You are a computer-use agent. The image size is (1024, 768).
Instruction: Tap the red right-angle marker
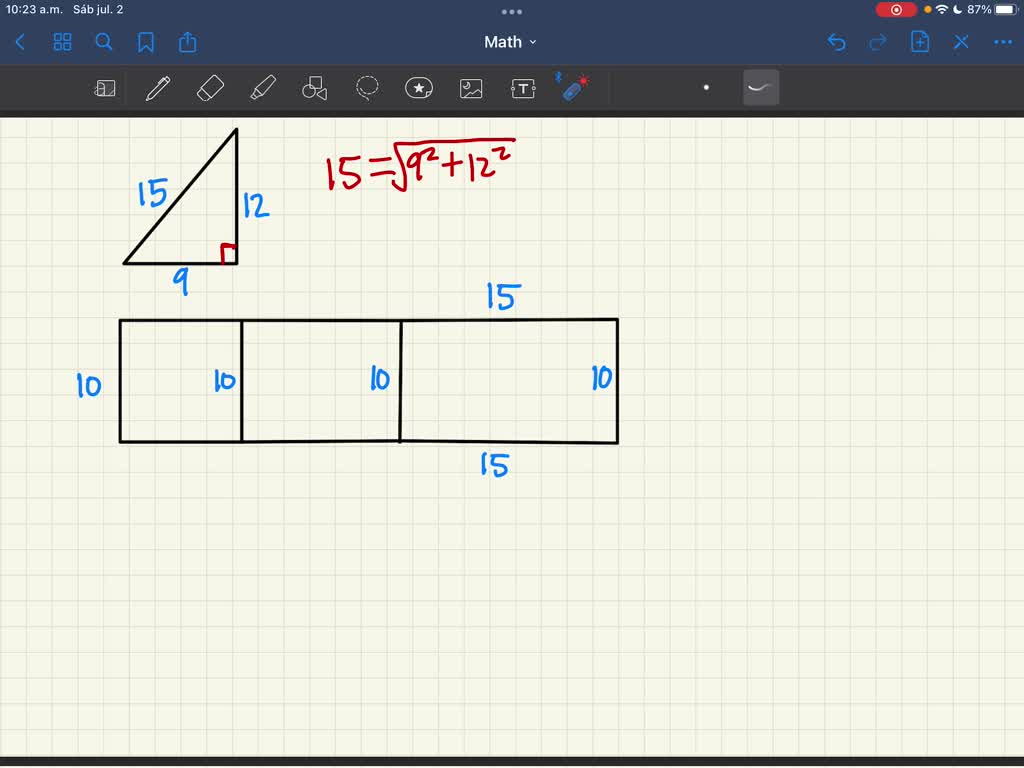pyautogui.click(x=228, y=253)
